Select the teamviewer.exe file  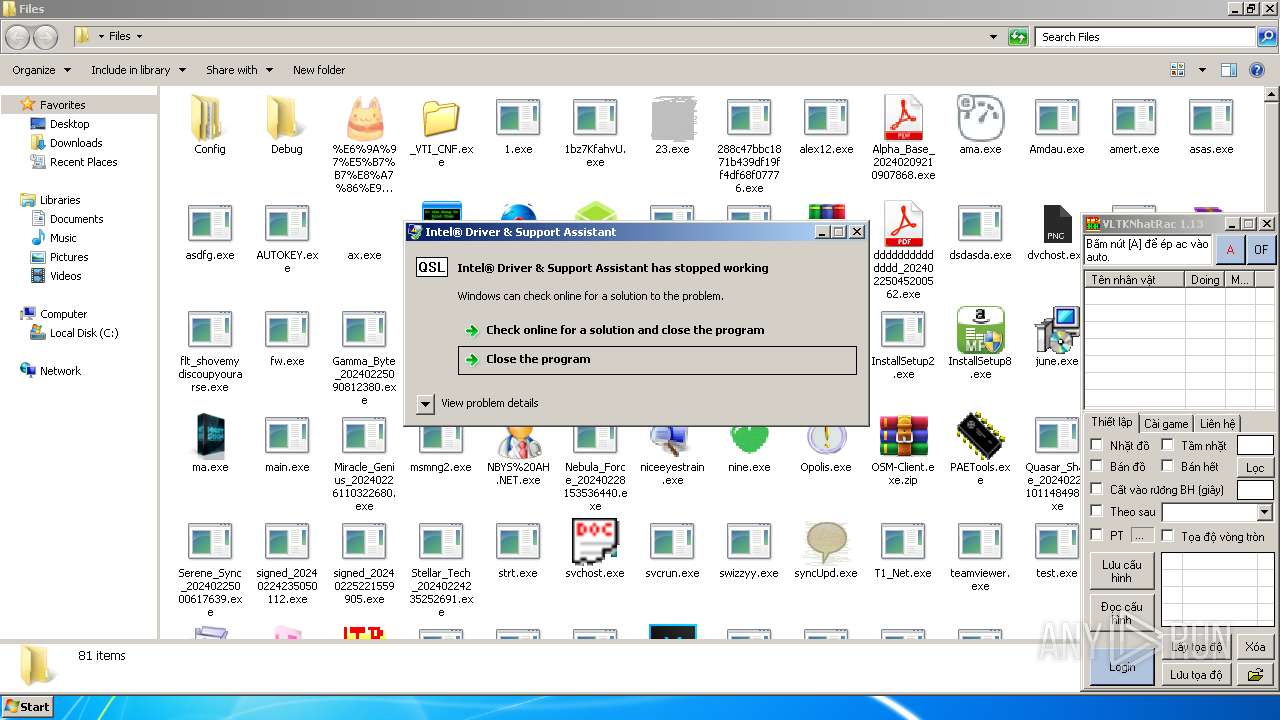980,555
